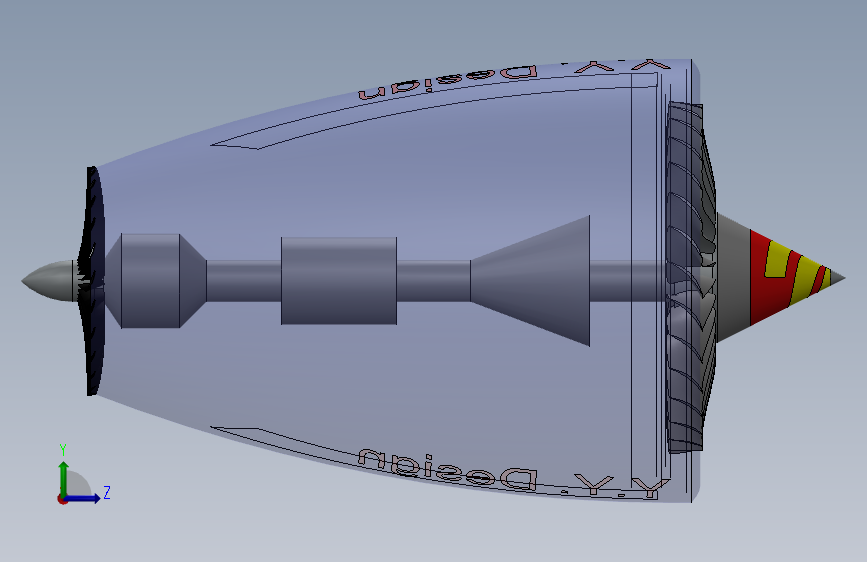The height and width of the screenshot is (562, 867).
Task: Select the thin central shaft between the cylinders
Action: 244,281
